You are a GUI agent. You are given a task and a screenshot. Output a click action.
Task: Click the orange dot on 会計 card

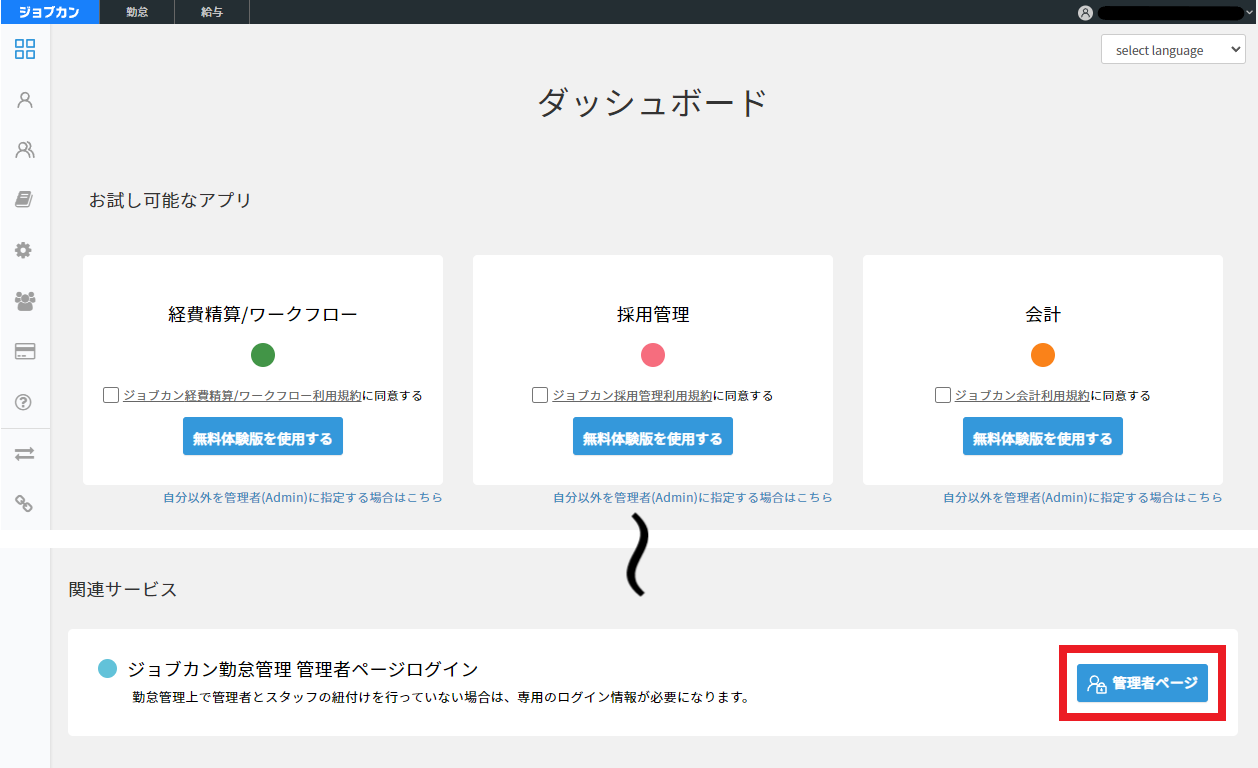tap(1043, 355)
